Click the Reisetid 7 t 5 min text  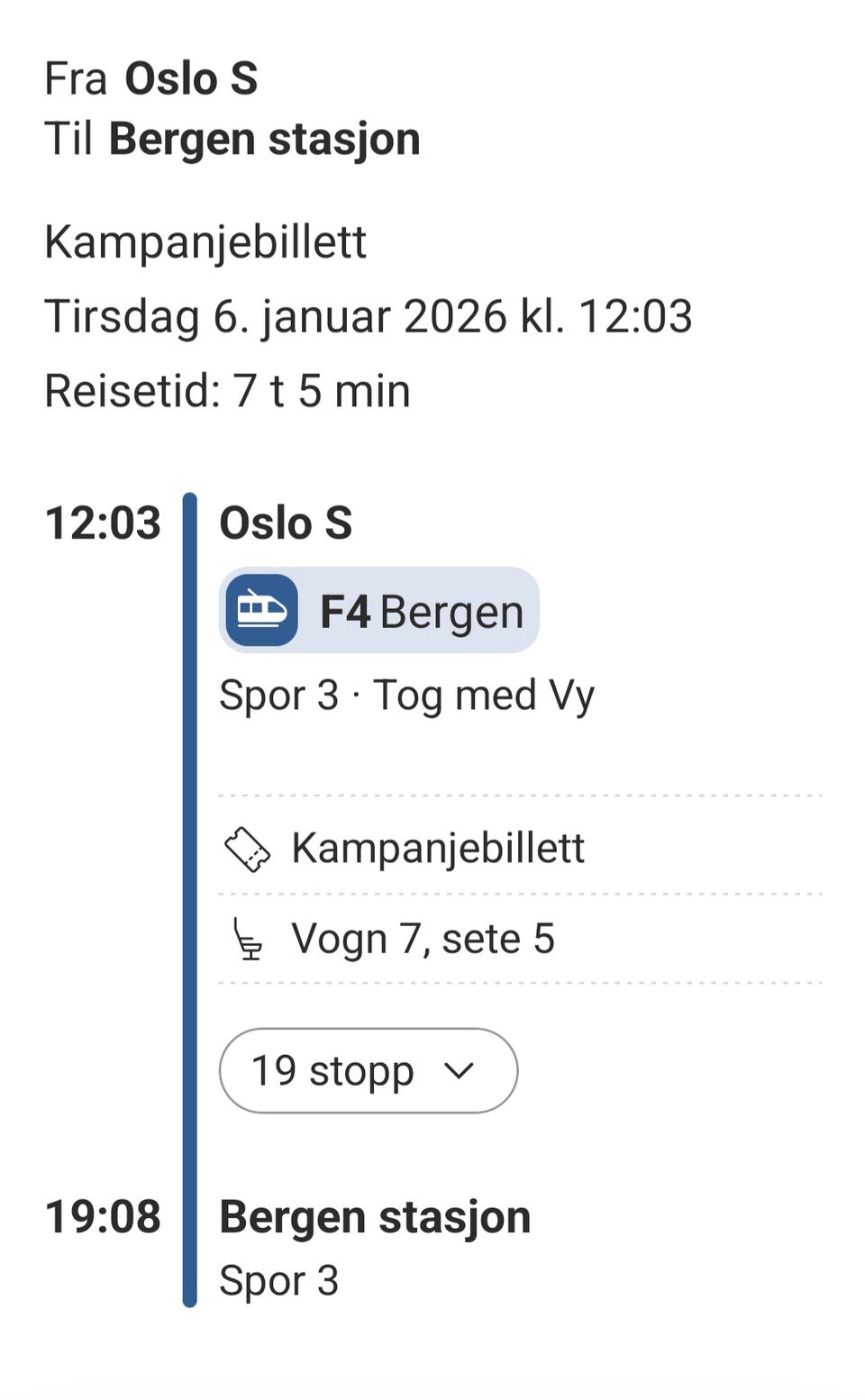click(227, 391)
